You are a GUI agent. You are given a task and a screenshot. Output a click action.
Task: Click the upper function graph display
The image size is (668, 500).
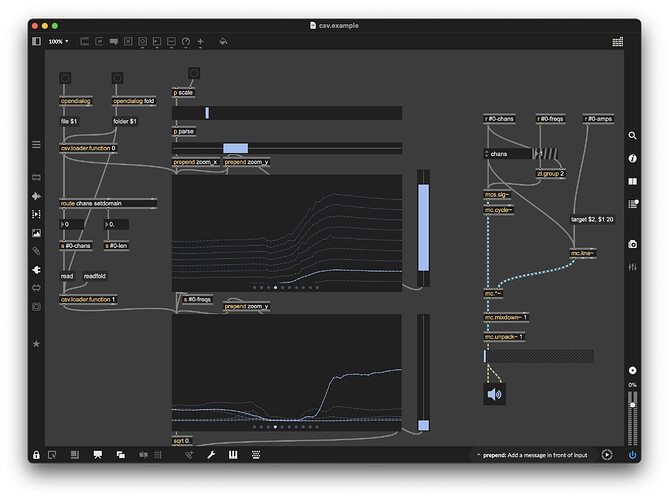[x=287, y=233]
